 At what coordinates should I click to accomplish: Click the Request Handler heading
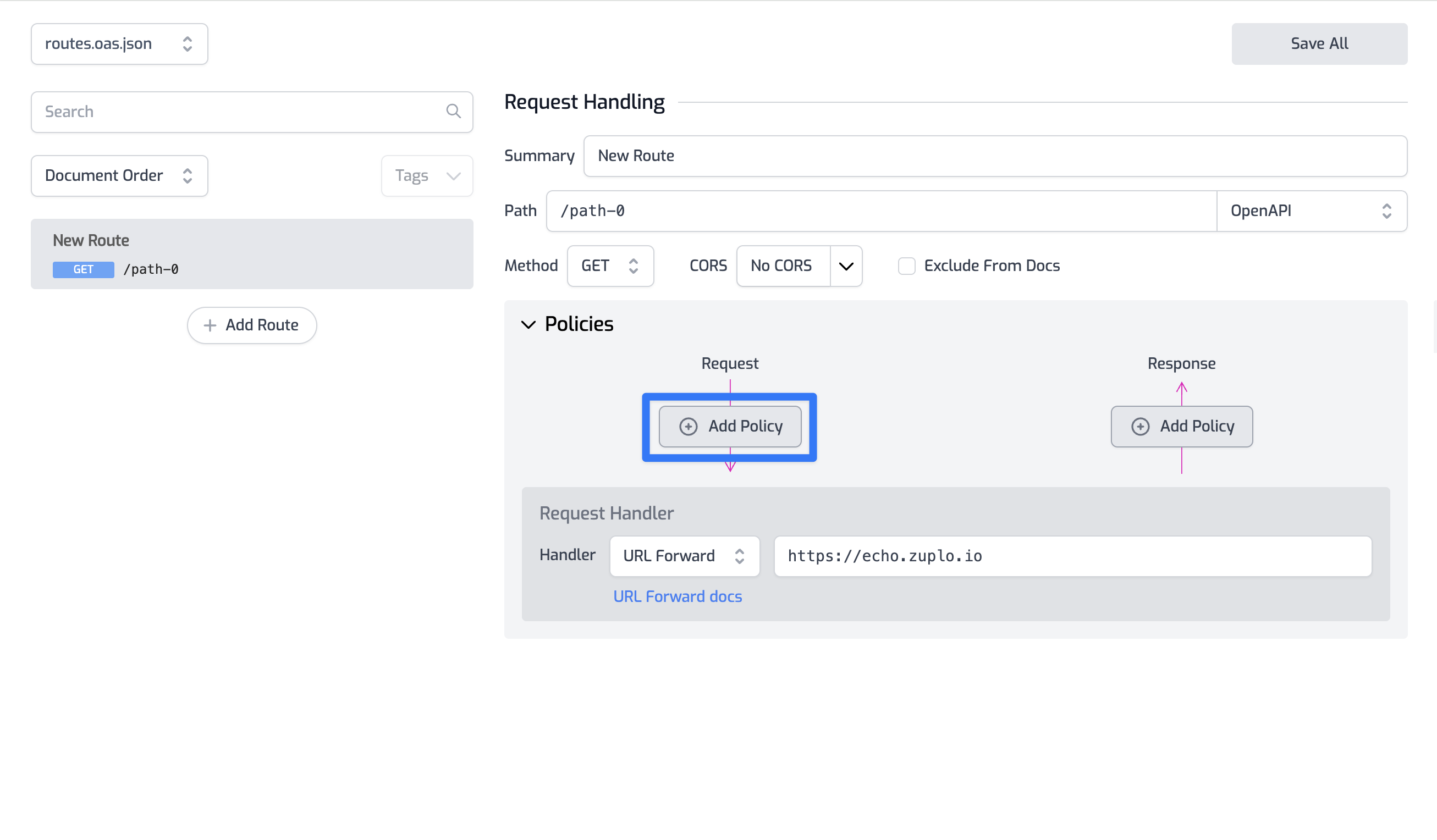606,513
